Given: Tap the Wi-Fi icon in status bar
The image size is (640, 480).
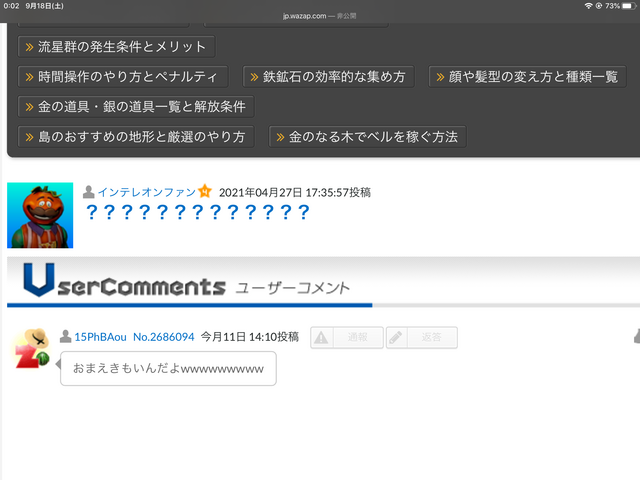Looking at the screenshot, I should (588, 6).
